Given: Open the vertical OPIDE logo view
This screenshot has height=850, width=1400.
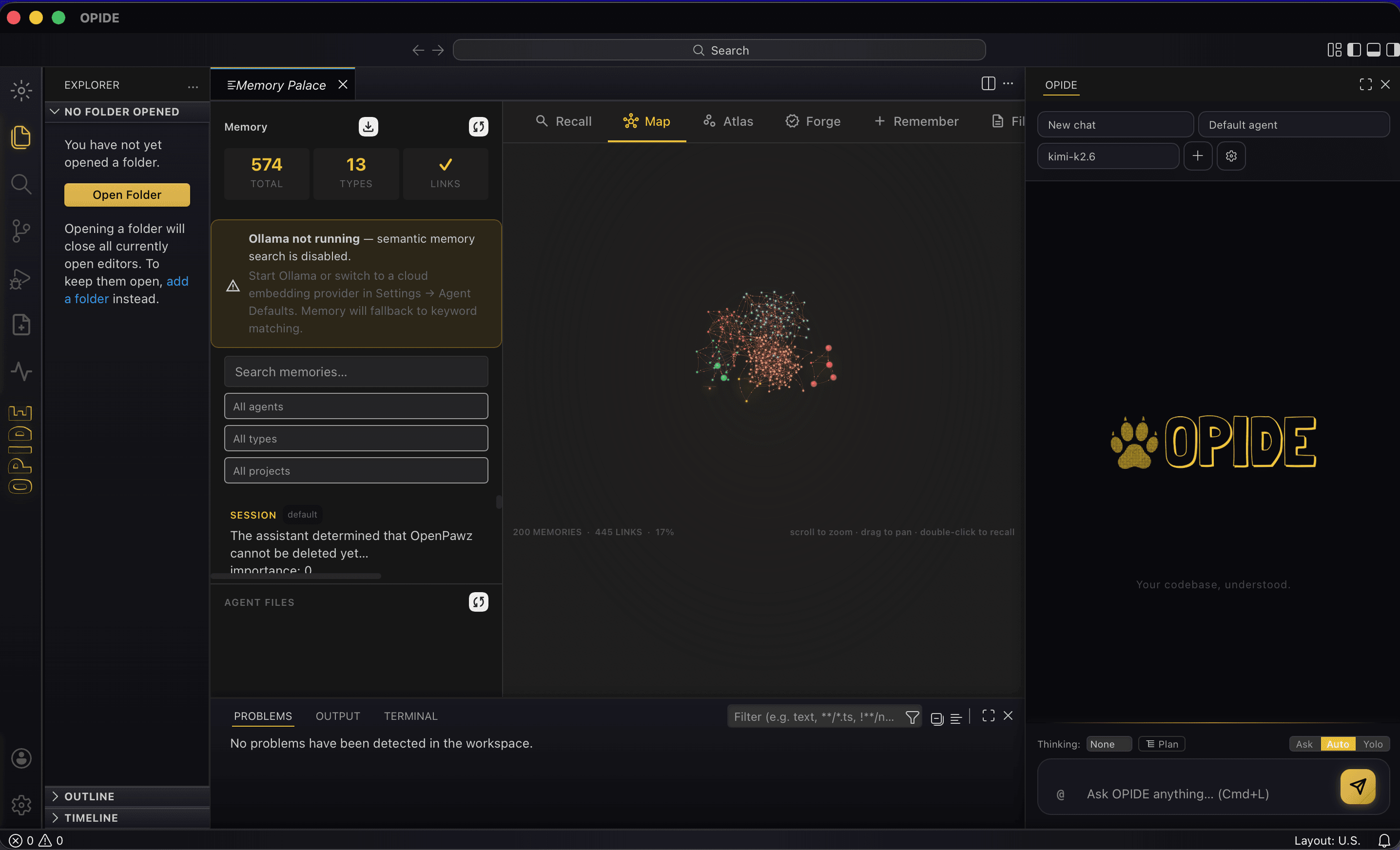Looking at the screenshot, I should point(20,449).
